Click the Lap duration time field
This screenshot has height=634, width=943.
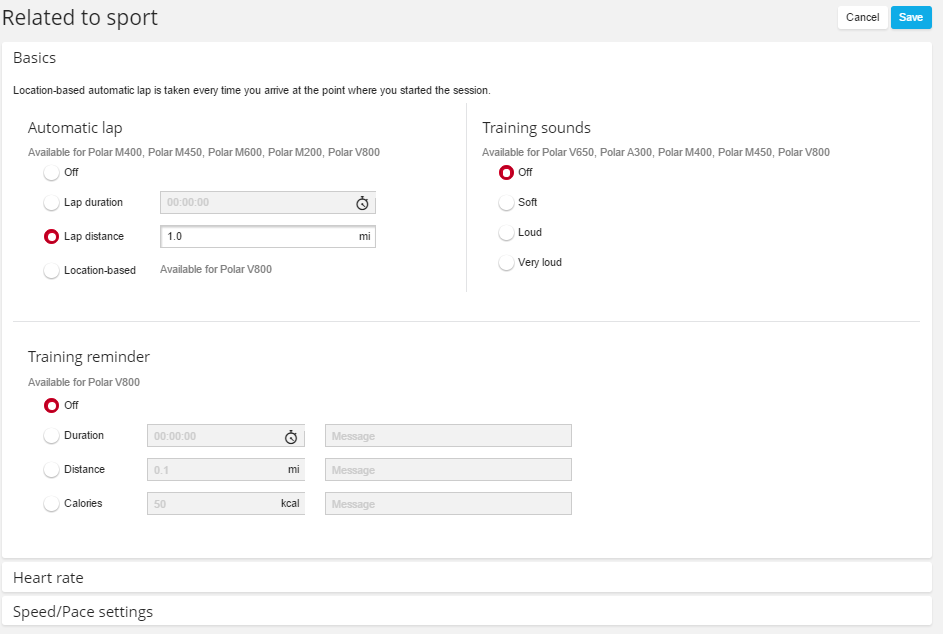pyautogui.click(x=255, y=203)
